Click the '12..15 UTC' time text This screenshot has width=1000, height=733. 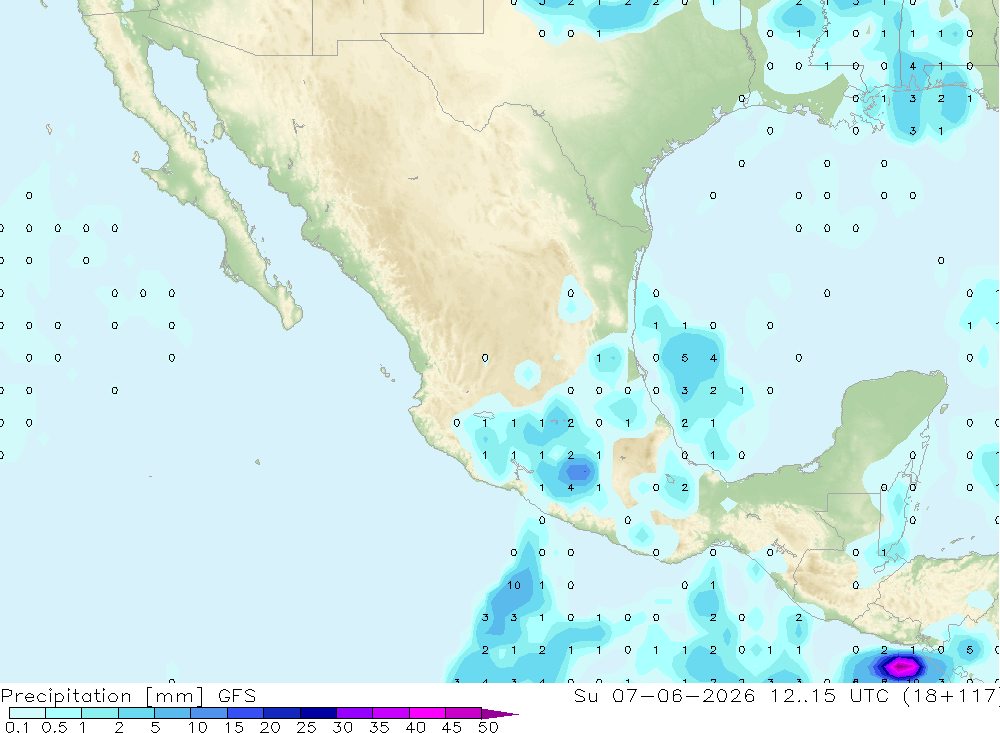tap(830, 695)
